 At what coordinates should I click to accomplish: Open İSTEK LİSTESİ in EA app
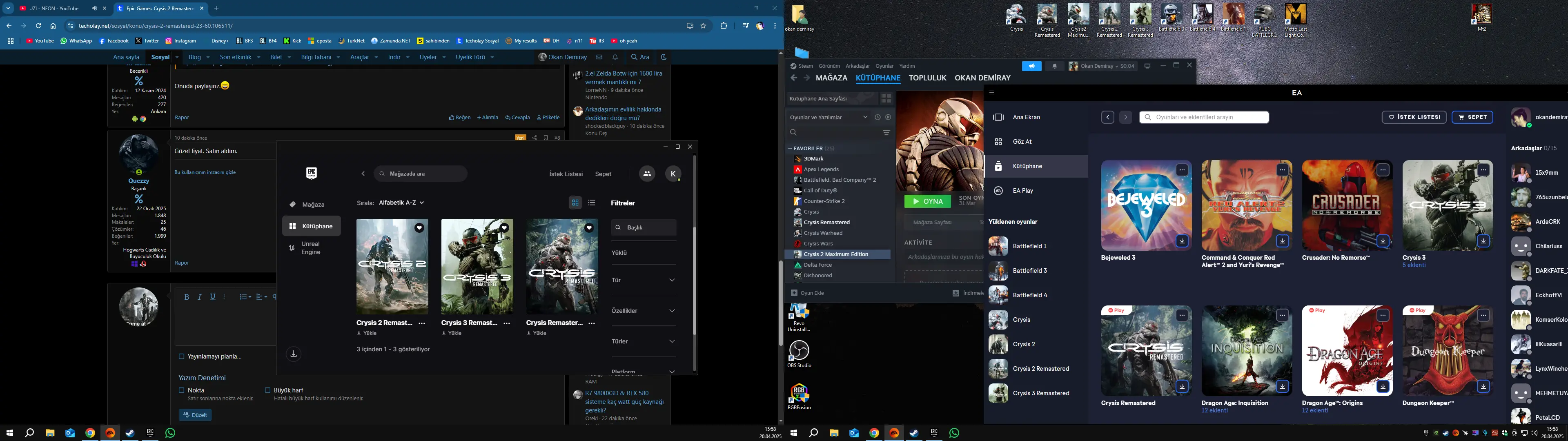[x=1414, y=117]
